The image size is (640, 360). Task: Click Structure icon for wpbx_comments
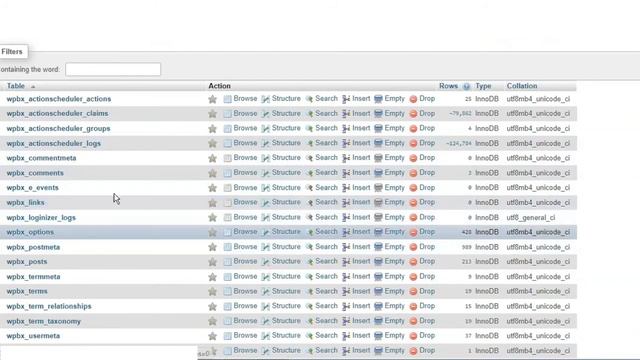coord(265,173)
